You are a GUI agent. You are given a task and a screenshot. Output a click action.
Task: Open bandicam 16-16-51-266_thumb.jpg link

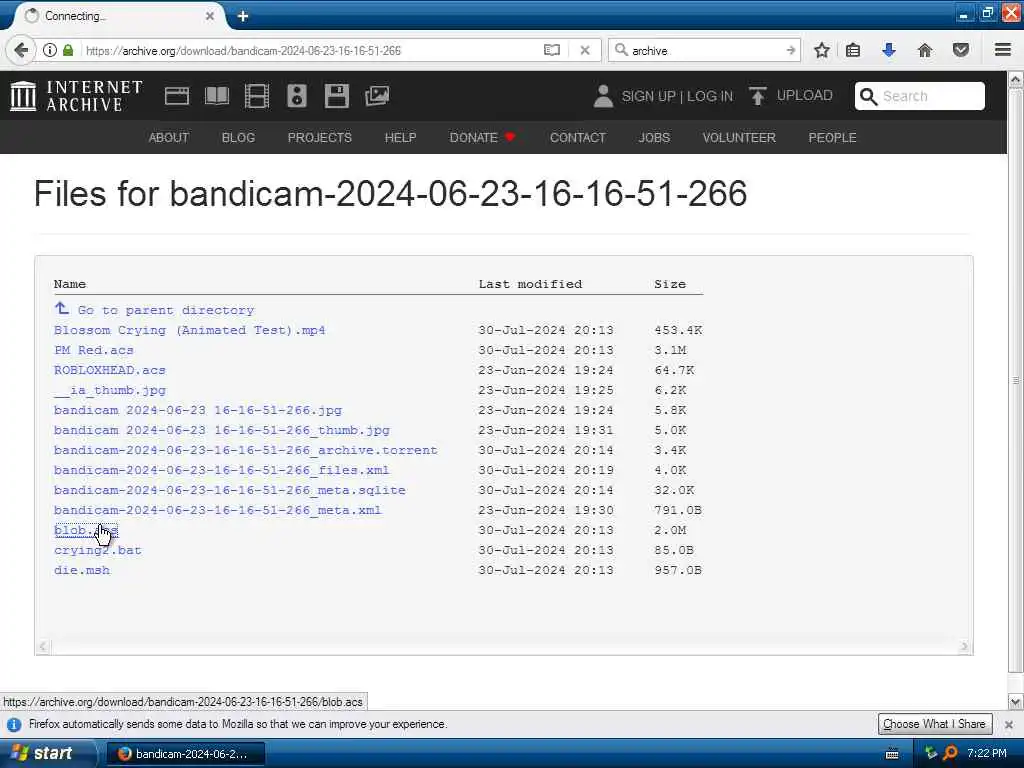click(x=221, y=430)
